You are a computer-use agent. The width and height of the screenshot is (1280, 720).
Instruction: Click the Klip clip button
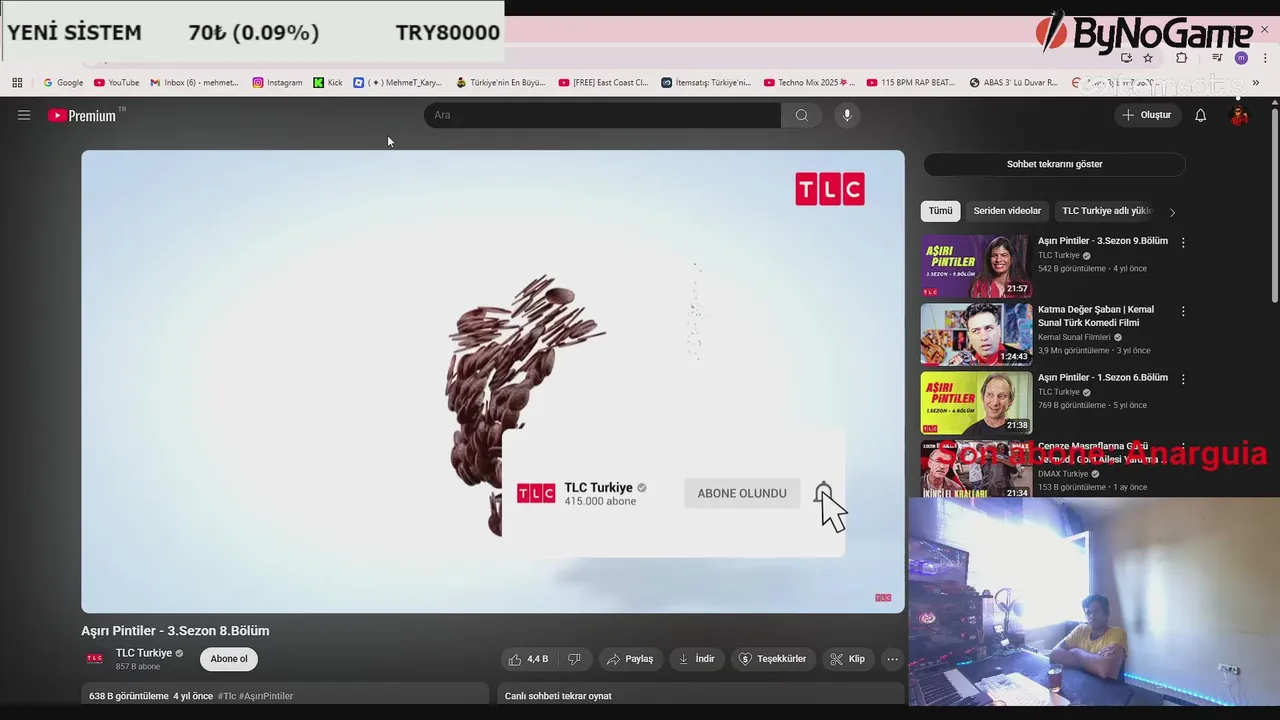(848, 659)
